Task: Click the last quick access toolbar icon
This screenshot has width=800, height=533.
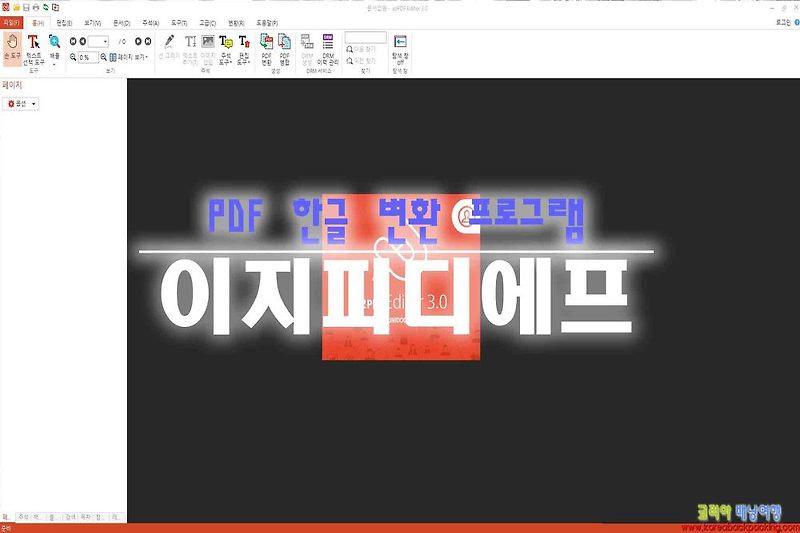Action: pos(55,8)
